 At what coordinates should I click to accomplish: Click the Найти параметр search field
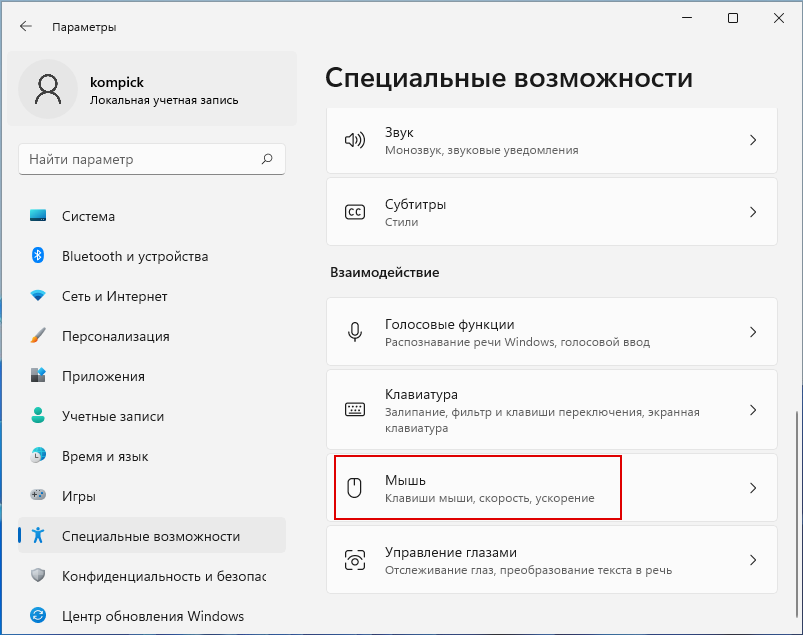[152, 159]
